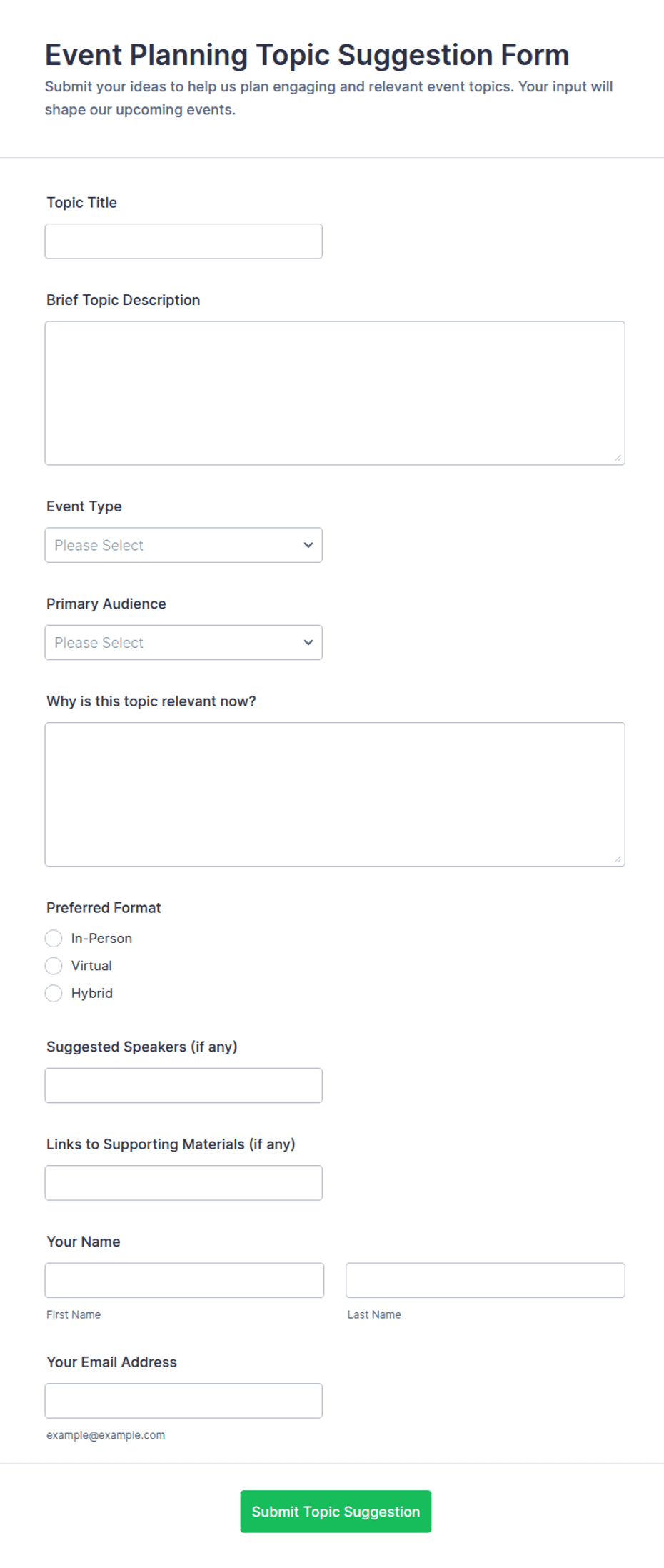
Task: Focus the topic relevance textarea
Action: point(335,794)
